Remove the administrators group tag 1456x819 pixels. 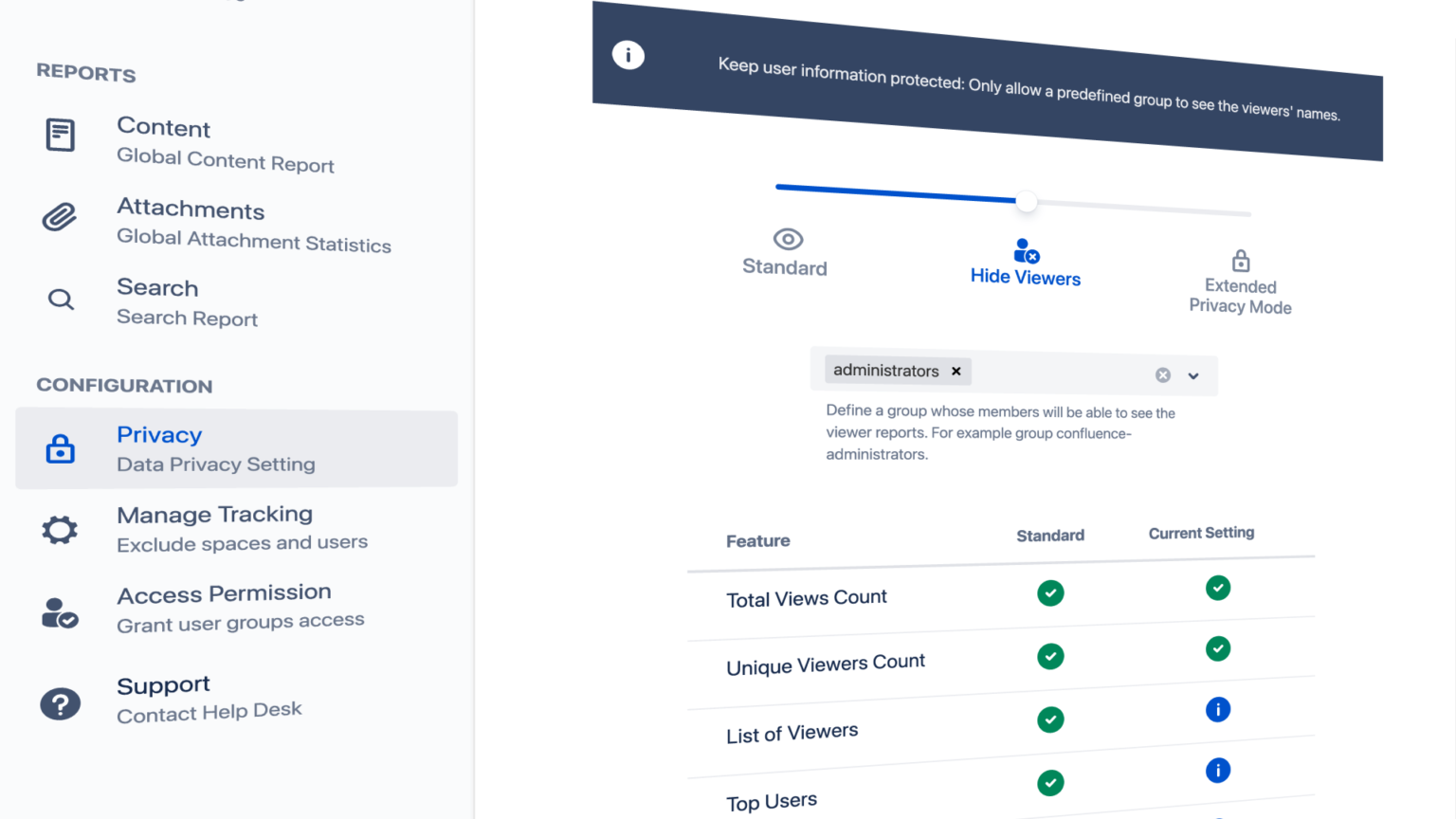point(955,371)
